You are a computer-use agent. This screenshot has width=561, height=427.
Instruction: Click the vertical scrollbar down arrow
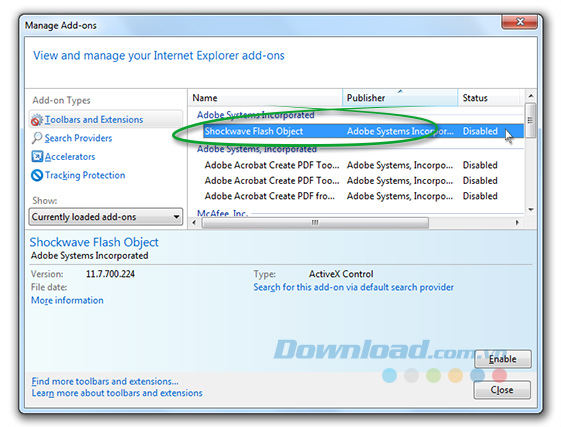click(531, 210)
